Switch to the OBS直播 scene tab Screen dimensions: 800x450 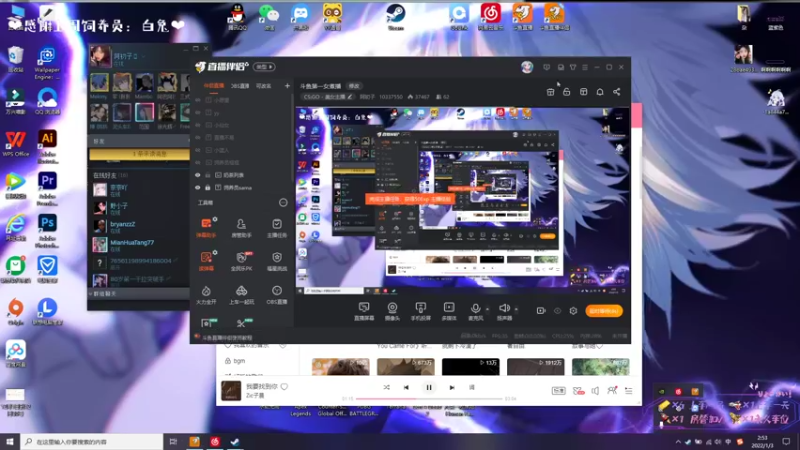pyautogui.click(x=240, y=86)
